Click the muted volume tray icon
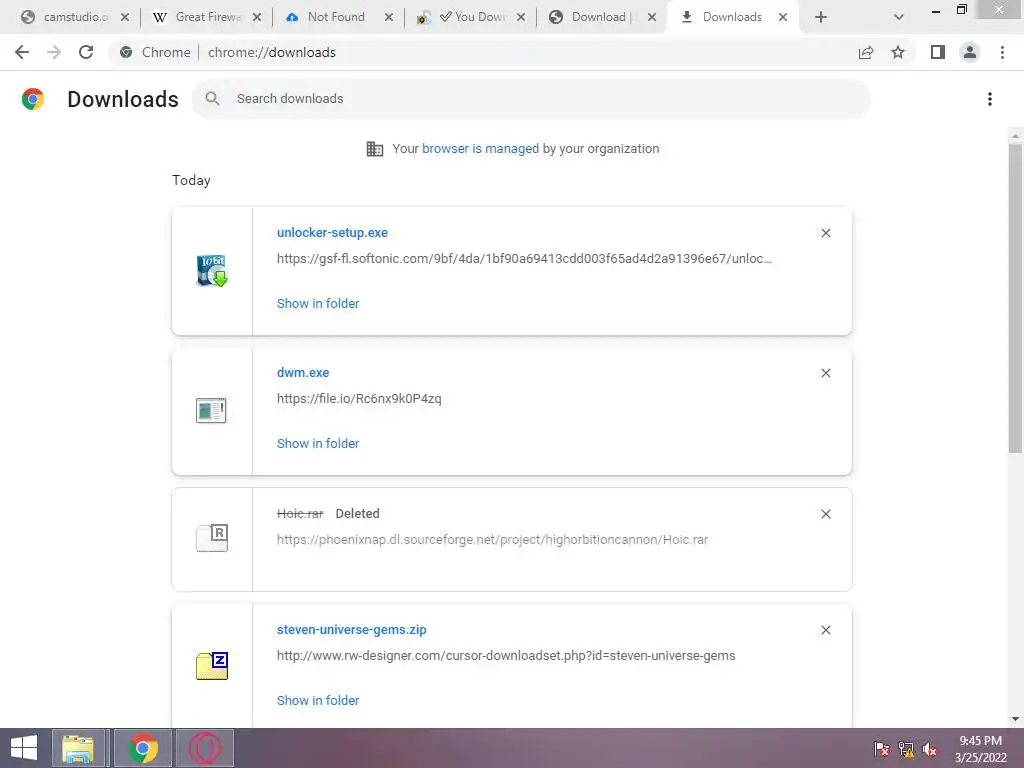1024x768 pixels. pos(930,749)
